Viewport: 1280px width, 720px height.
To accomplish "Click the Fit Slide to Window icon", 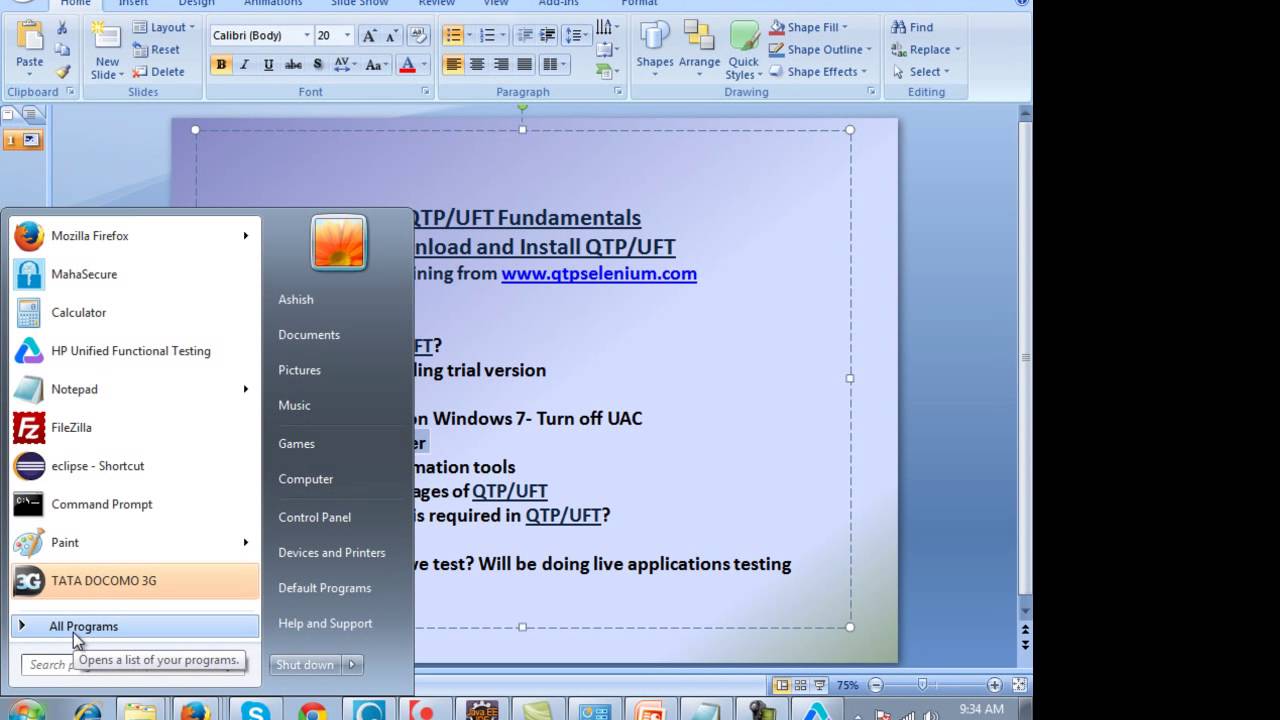I will [x=1019, y=685].
